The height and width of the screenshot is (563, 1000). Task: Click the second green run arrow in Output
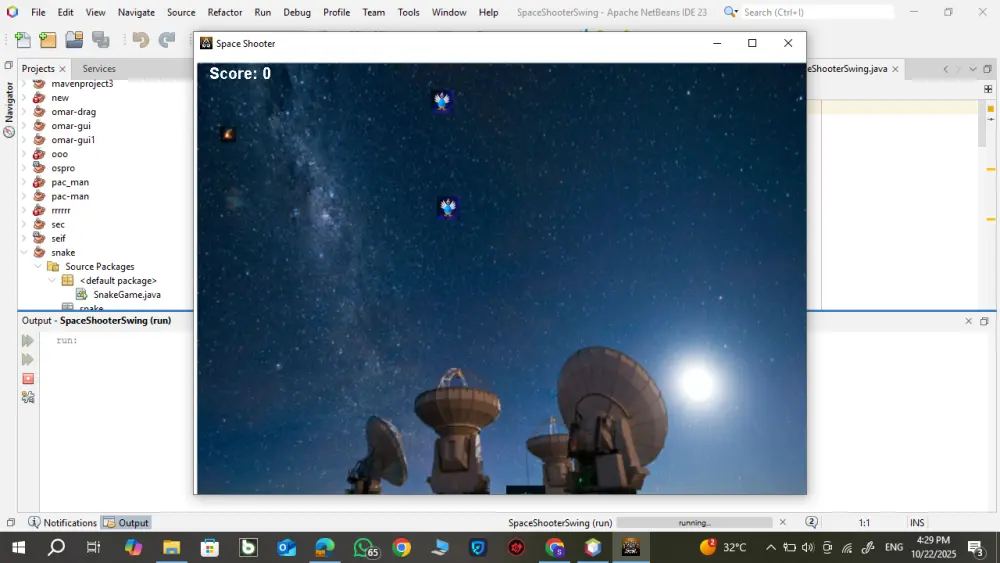[27, 360]
